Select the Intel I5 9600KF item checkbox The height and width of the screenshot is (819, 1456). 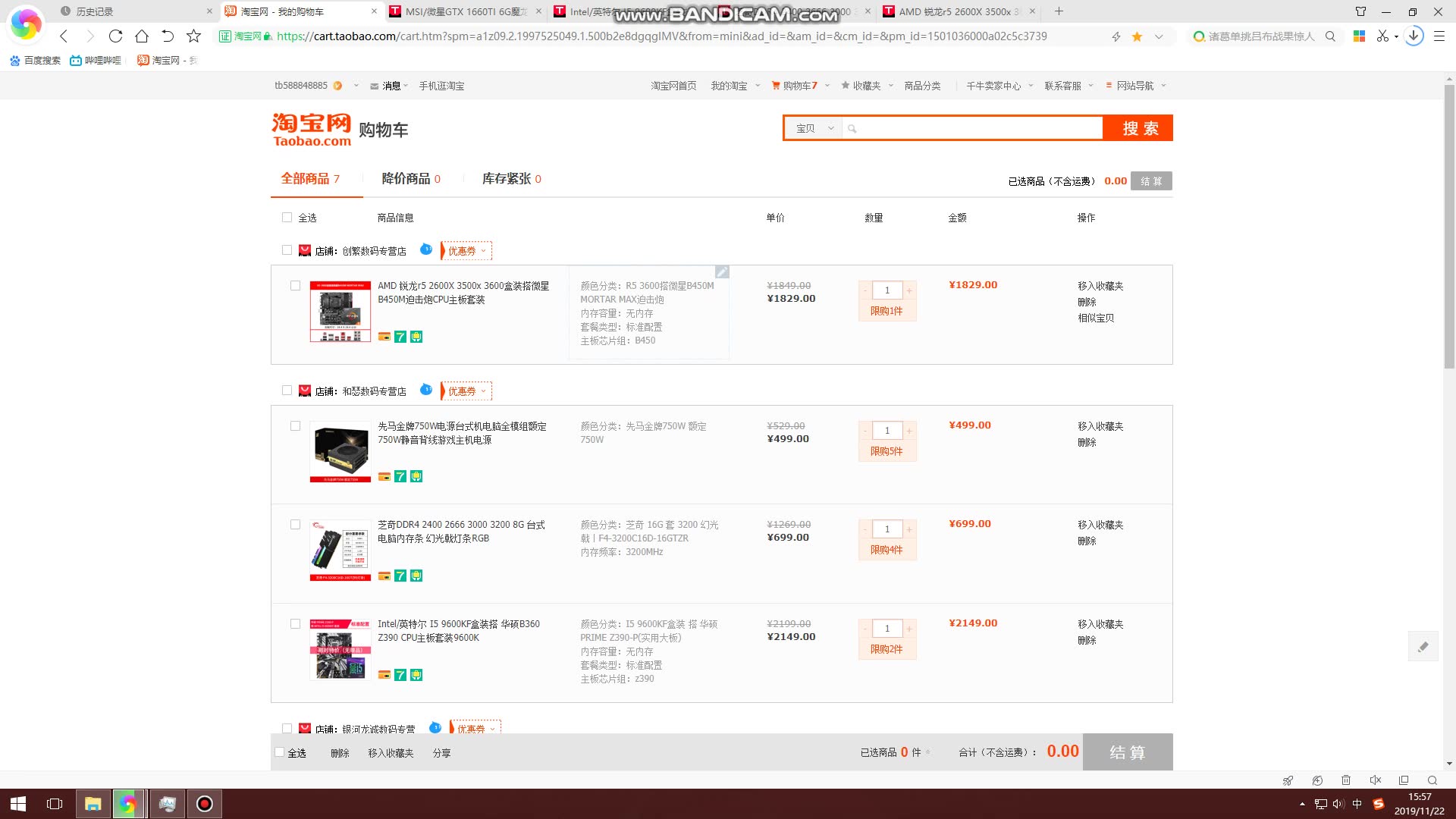tap(295, 623)
